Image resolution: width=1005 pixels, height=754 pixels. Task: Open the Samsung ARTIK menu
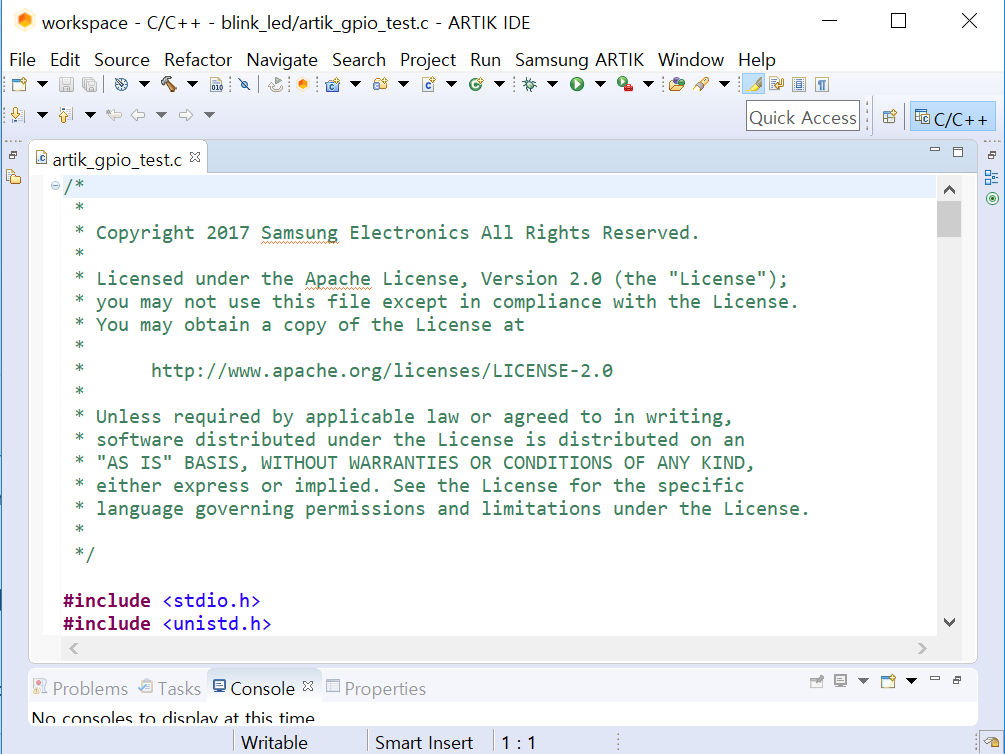pos(579,60)
